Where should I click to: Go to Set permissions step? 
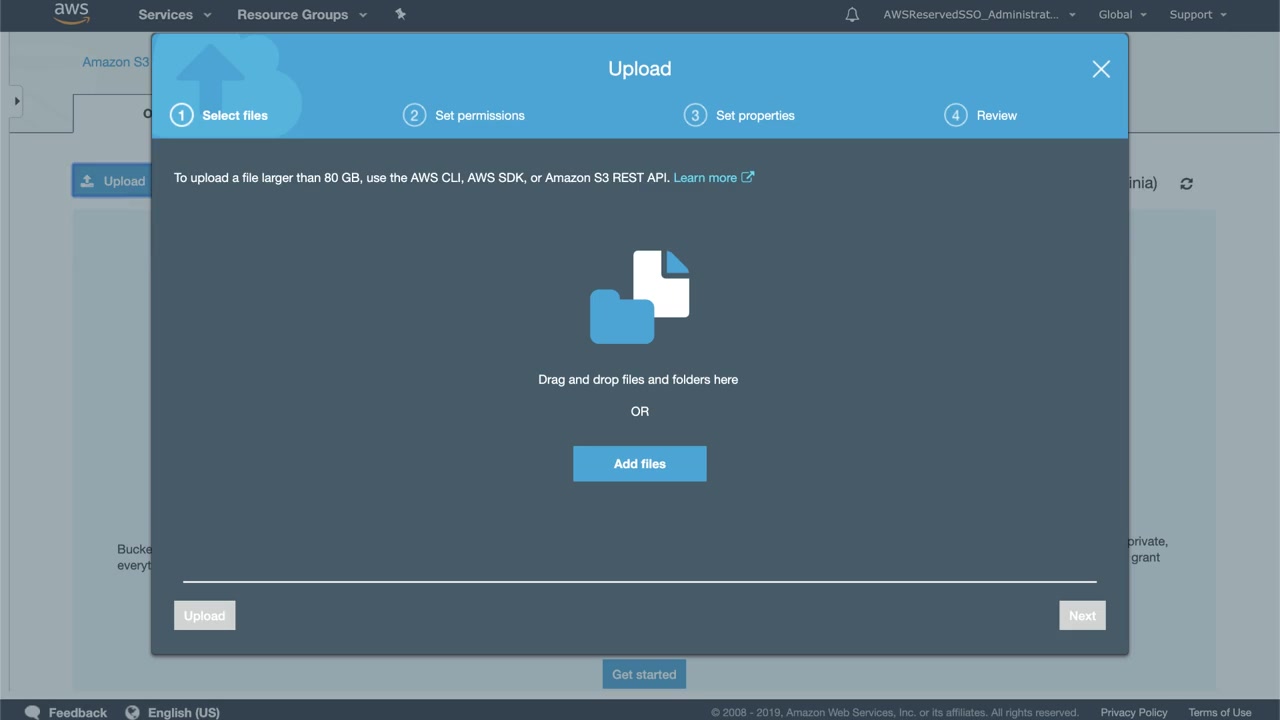coord(480,115)
